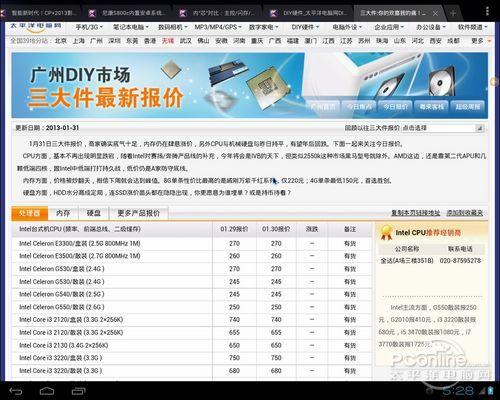Click the 今日报价 banner button
Screen dimensions: 500x400
pyautogui.click(x=395, y=107)
